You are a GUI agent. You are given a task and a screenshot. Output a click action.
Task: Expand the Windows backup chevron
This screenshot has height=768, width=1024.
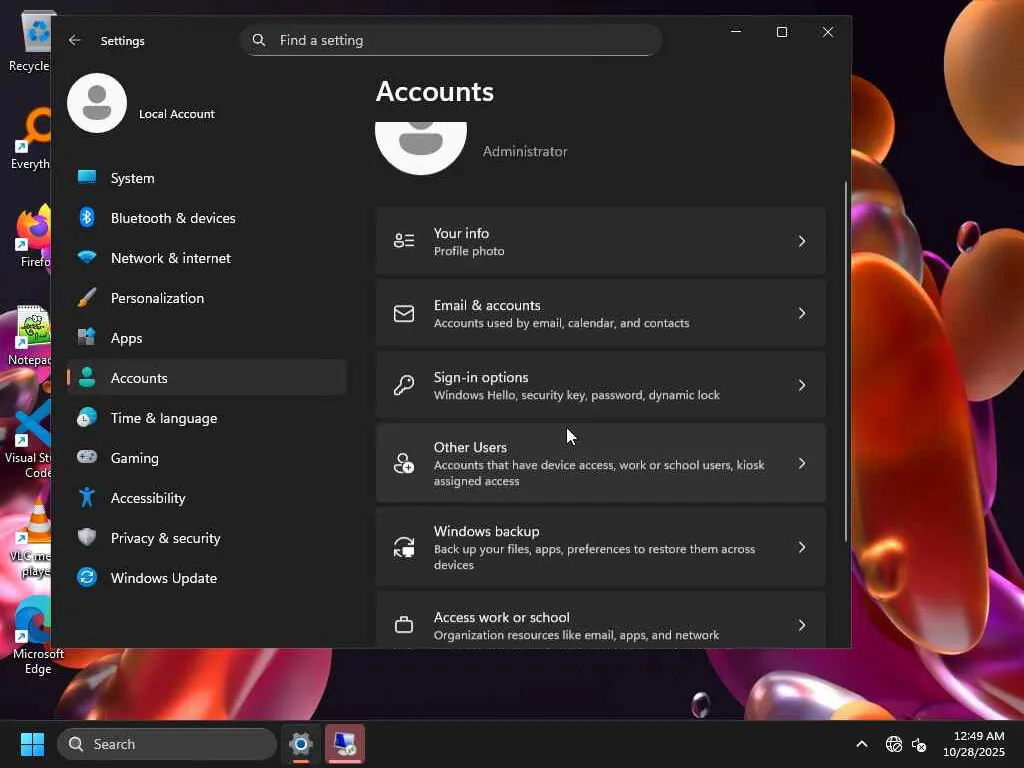802,547
